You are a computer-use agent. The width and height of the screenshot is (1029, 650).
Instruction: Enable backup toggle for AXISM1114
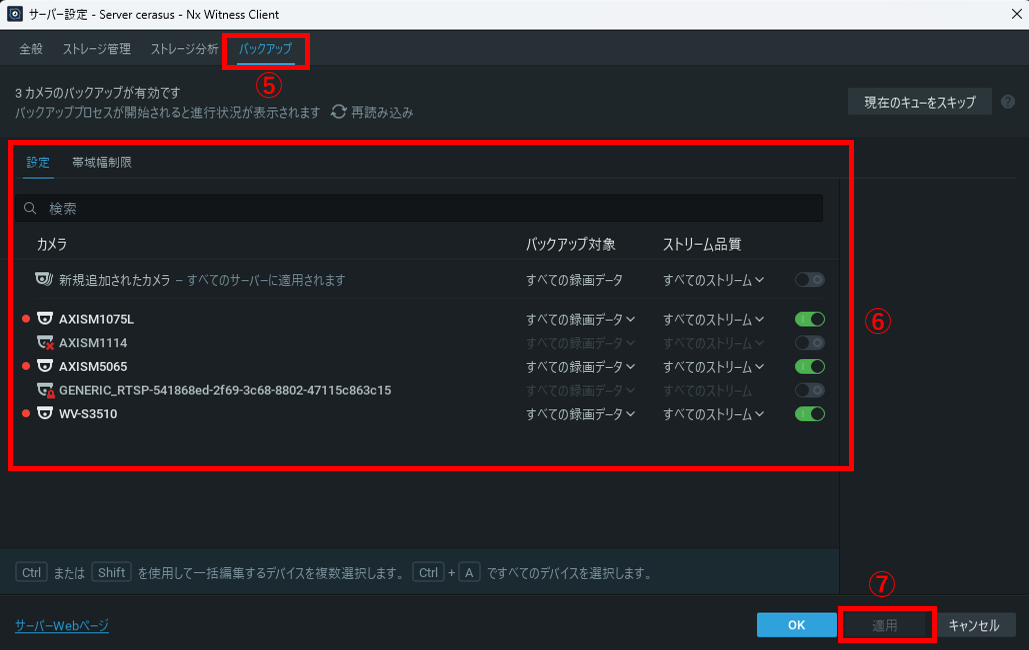810,343
